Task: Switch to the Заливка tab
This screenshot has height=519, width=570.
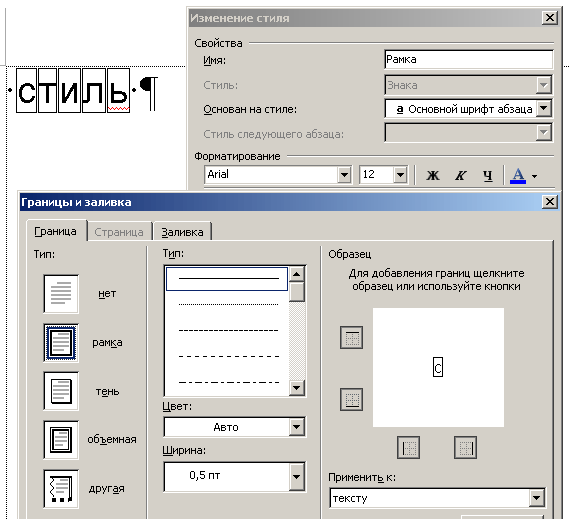Action: [x=182, y=232]
